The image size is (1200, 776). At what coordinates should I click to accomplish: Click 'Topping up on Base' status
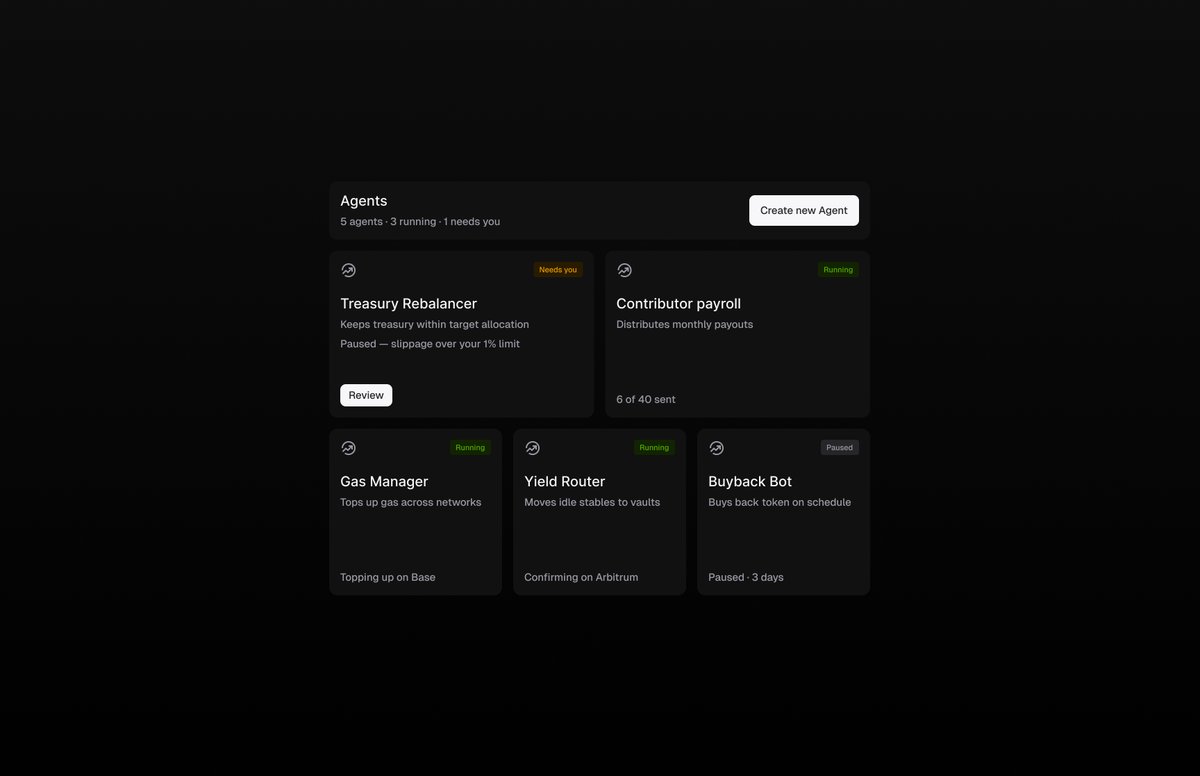coord(387,577)
